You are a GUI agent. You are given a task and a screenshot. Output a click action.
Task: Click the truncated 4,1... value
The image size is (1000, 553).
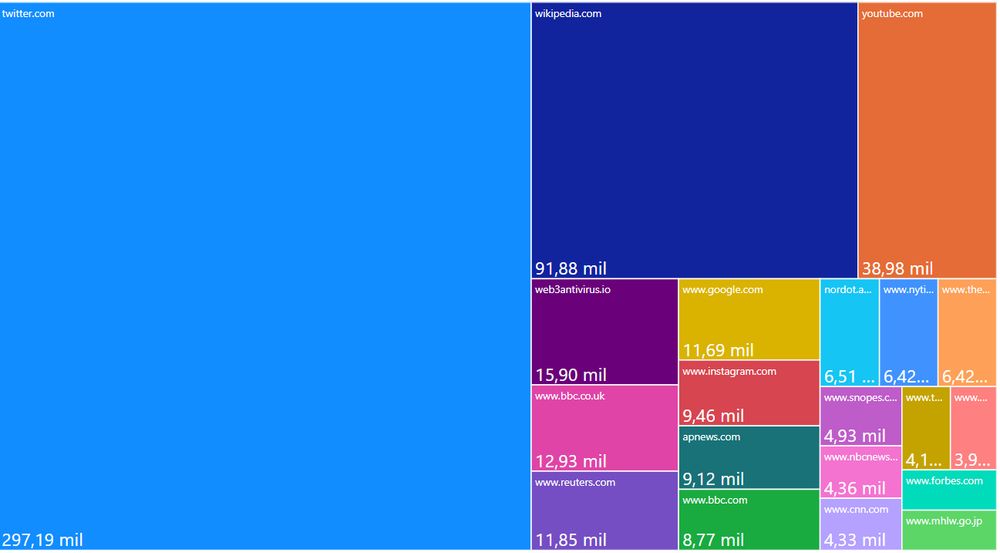(x=924, y=460)
